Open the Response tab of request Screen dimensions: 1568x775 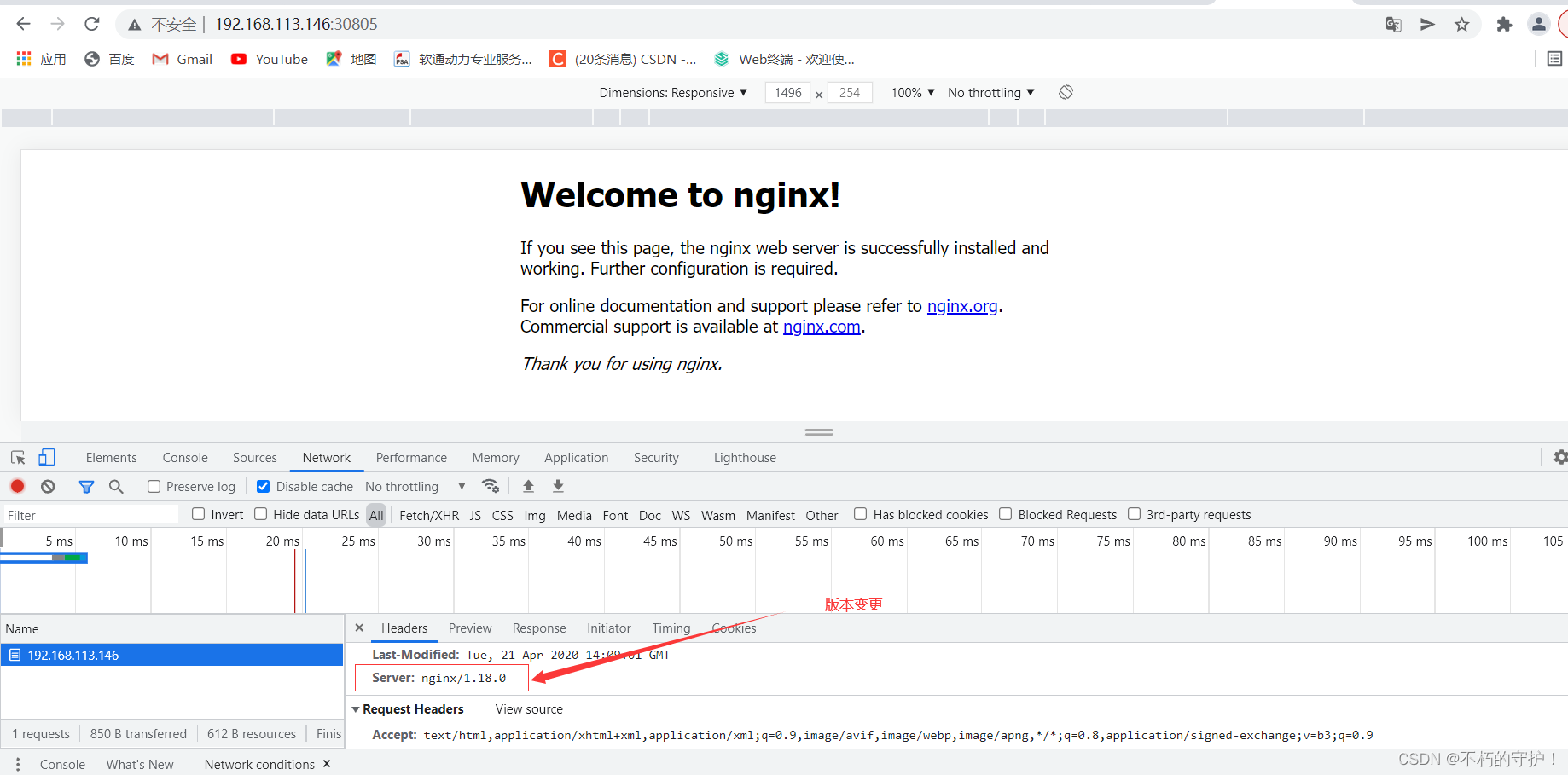coord(539,628)
